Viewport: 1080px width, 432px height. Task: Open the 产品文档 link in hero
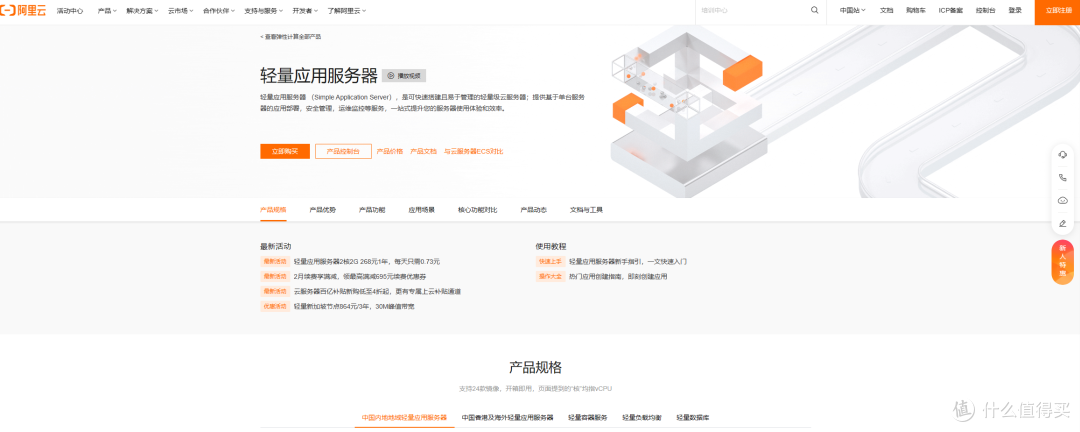424,151
